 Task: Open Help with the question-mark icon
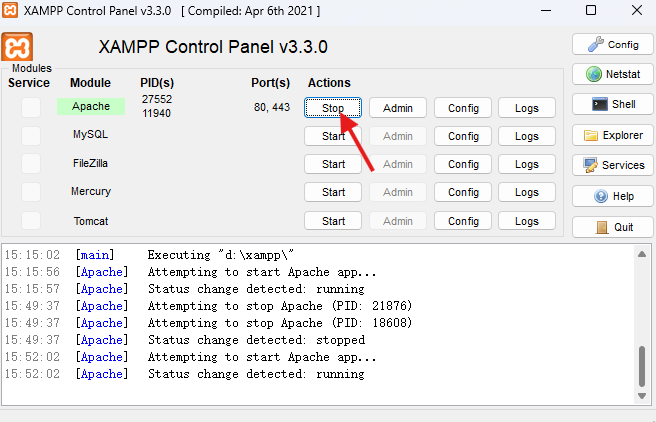tap(612, 196)
